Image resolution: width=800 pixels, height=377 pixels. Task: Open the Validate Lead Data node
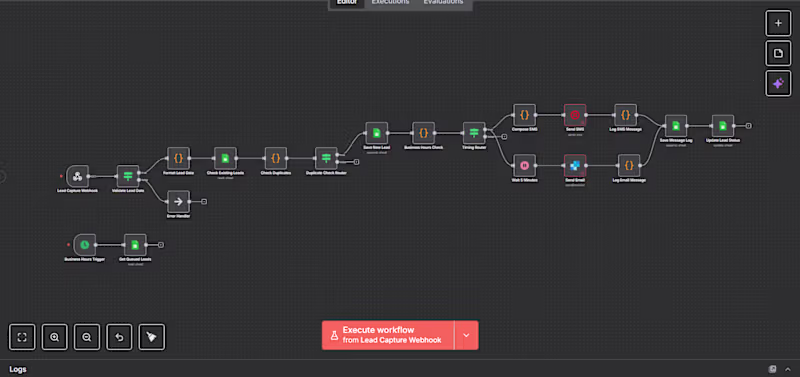click(128, 176)
